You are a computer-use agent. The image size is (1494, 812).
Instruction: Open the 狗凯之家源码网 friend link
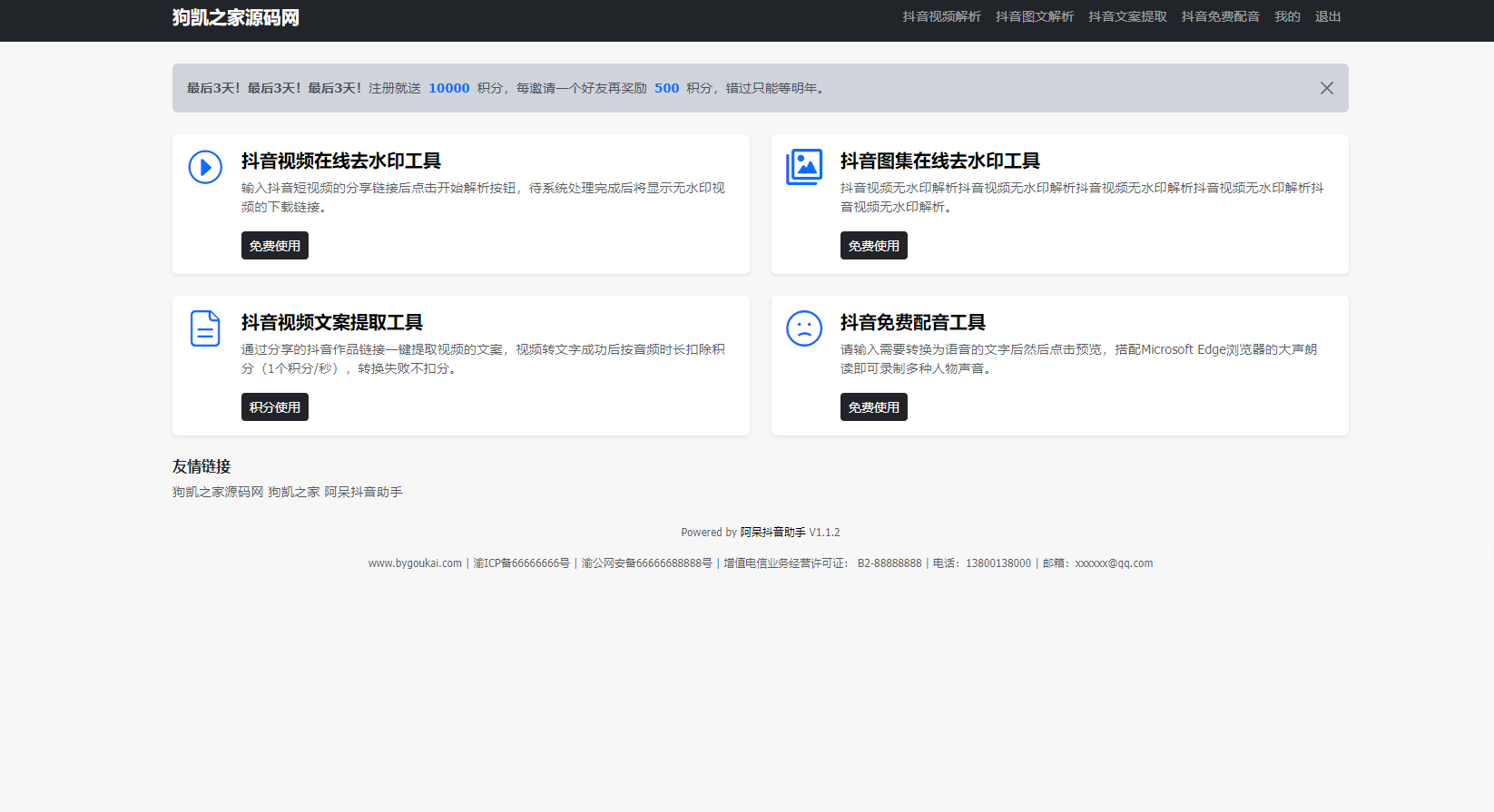(x=218, y=492)
